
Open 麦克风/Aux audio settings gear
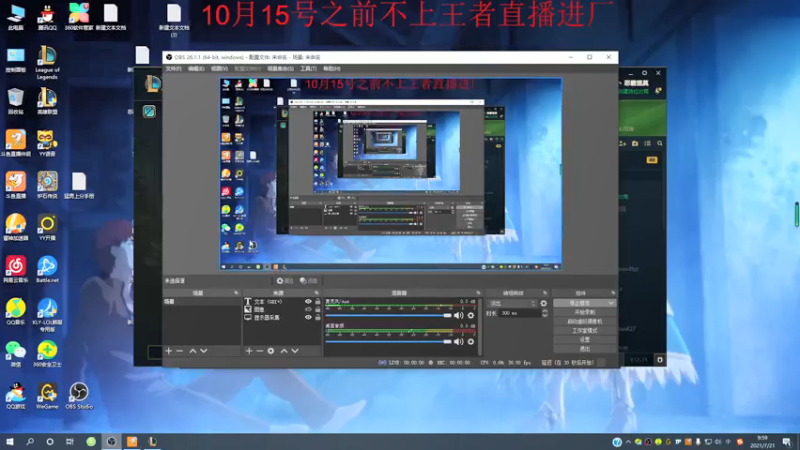pos(471,315)
